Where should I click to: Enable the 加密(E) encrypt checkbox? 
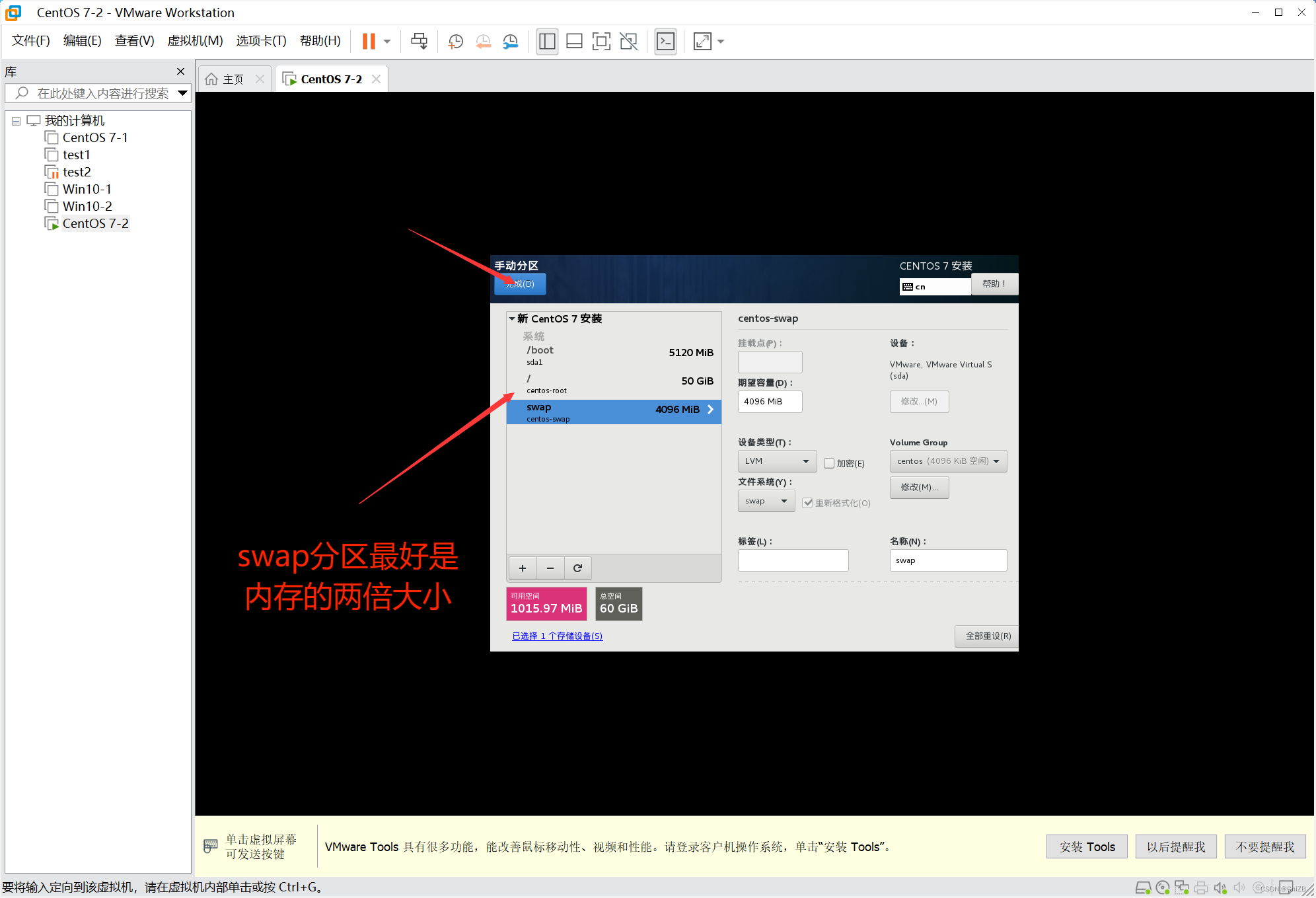(829, 463)
